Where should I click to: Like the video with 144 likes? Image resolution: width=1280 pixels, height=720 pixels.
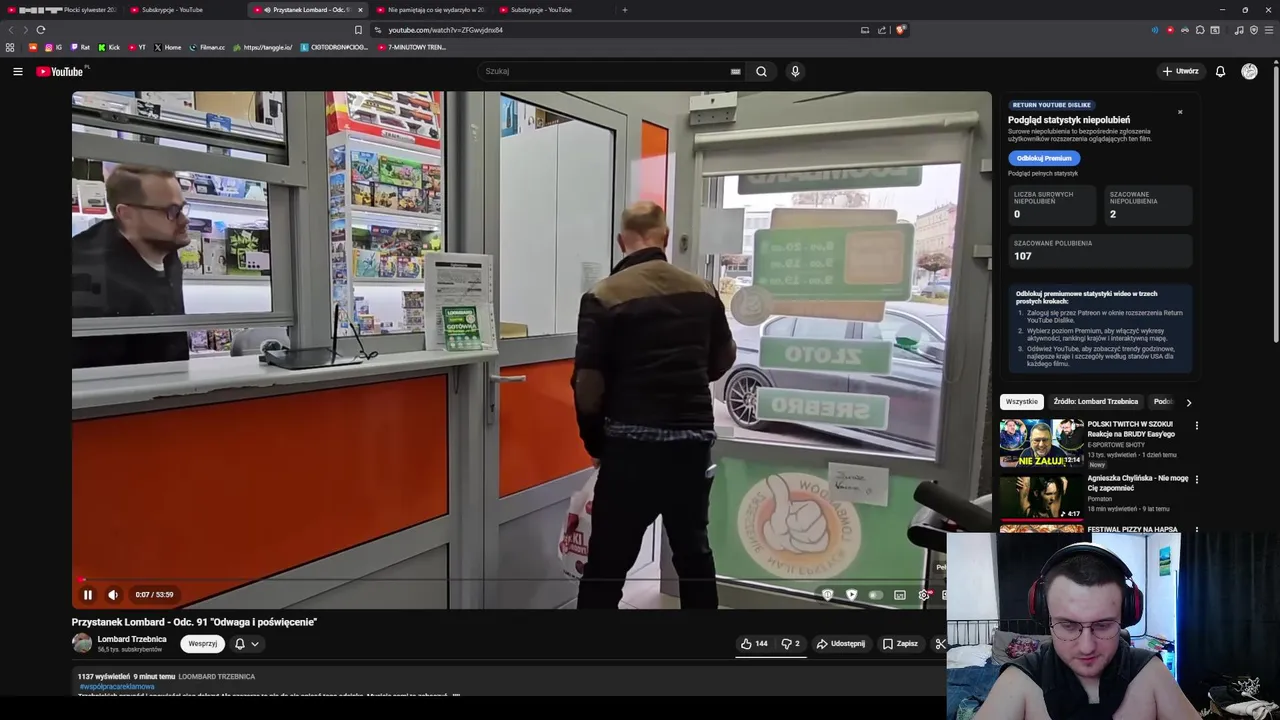[x=754, y=644]
